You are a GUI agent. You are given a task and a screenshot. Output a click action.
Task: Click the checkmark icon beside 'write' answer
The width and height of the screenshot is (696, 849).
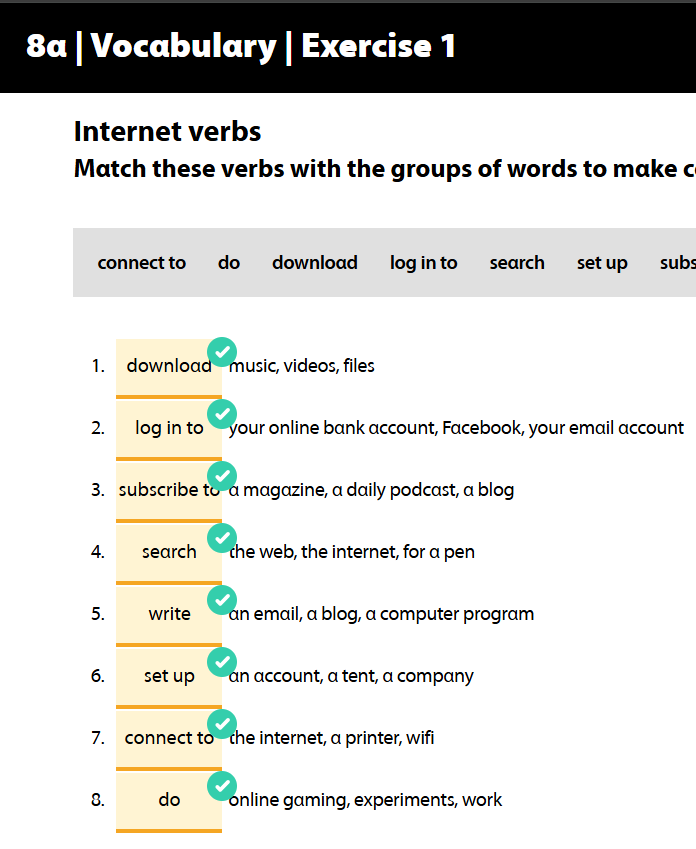(x=222, y=600)
